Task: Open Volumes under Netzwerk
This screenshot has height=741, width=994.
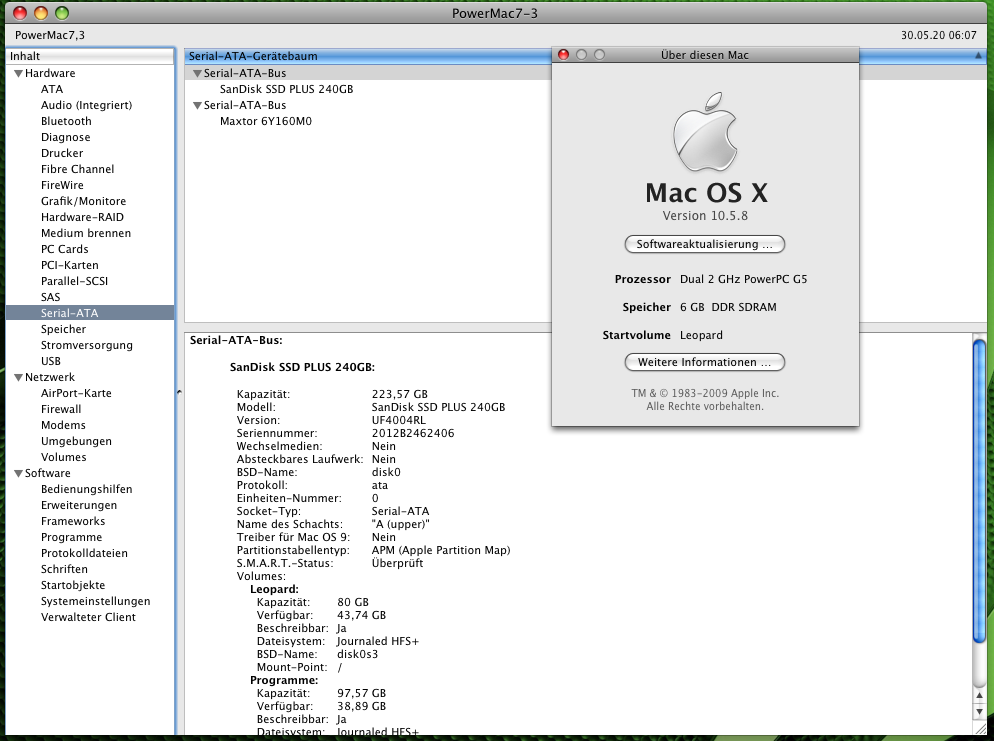Action: [x=63, y=457]
